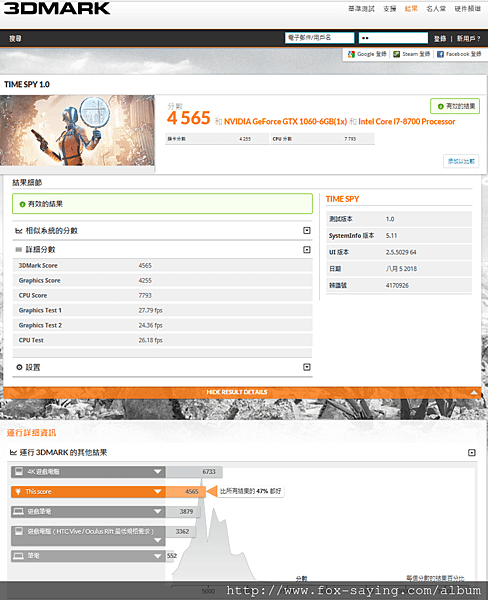Image resolution: width=488 pixels, height=600 pixels.
Task: Click the chart icon beside similar systems scores
Action: (18, 231)
